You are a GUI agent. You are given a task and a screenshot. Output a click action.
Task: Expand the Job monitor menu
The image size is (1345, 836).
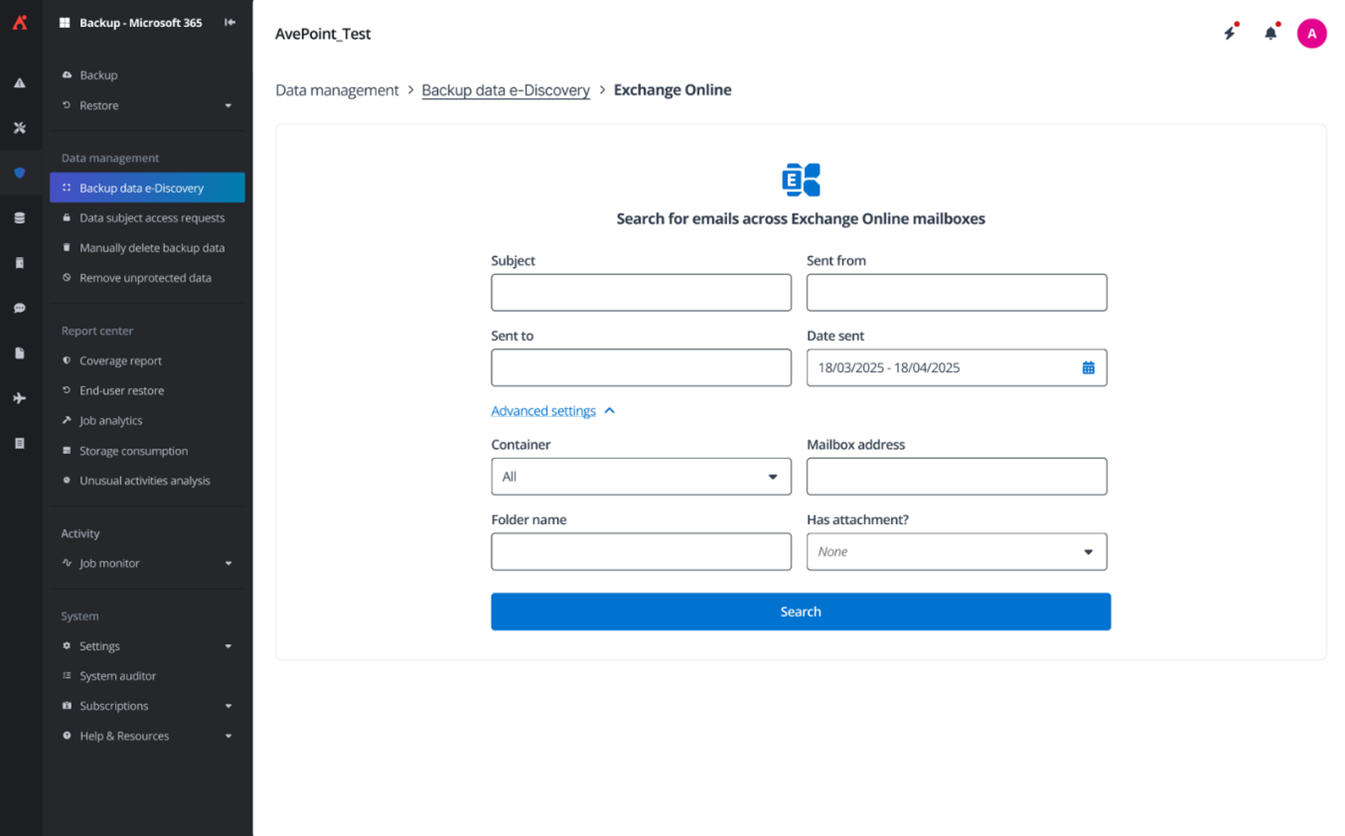coord(228,564)
